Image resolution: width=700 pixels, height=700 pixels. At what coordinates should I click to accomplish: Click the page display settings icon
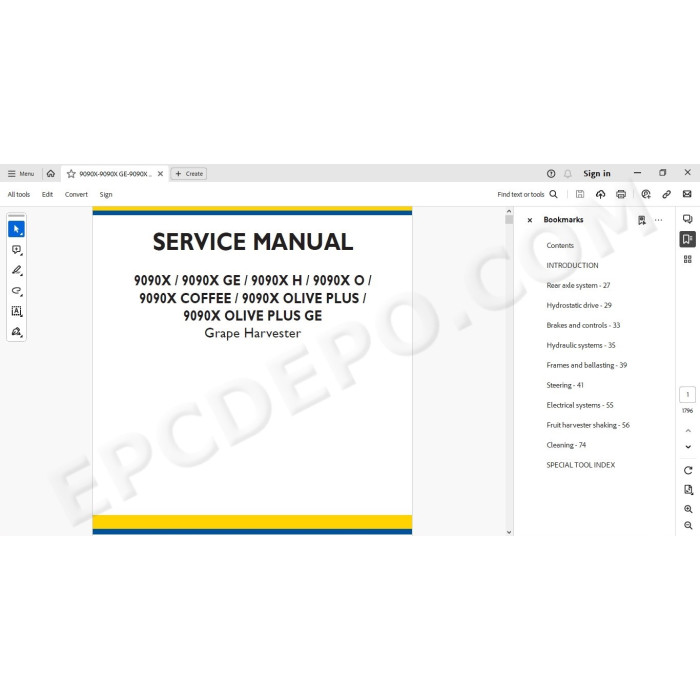tap(688, 490)
